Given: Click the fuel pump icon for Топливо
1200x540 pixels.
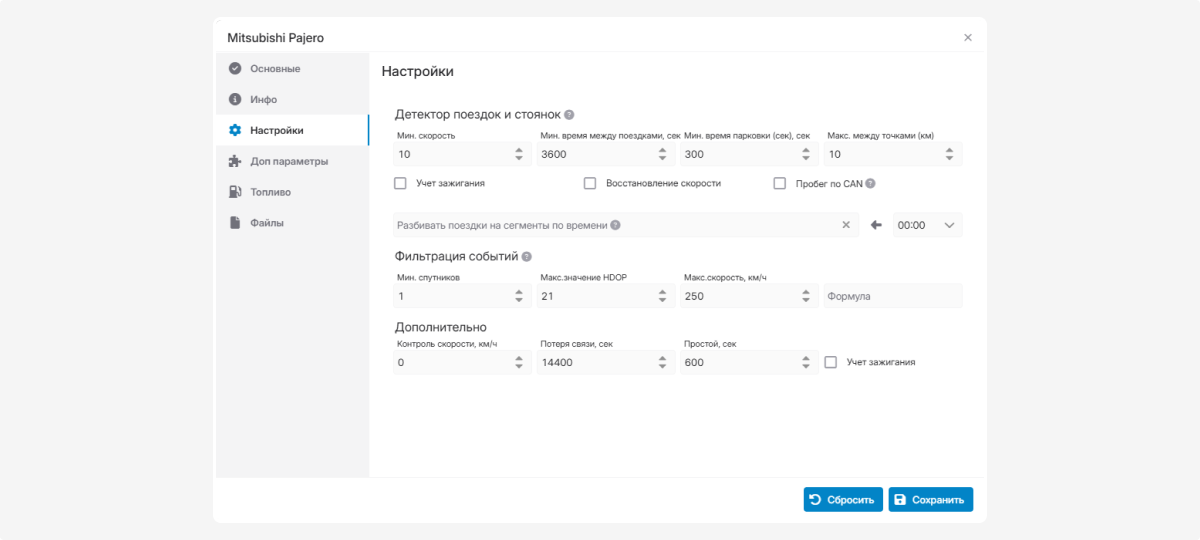Looking at the screenshot, I should pos(235,192).
